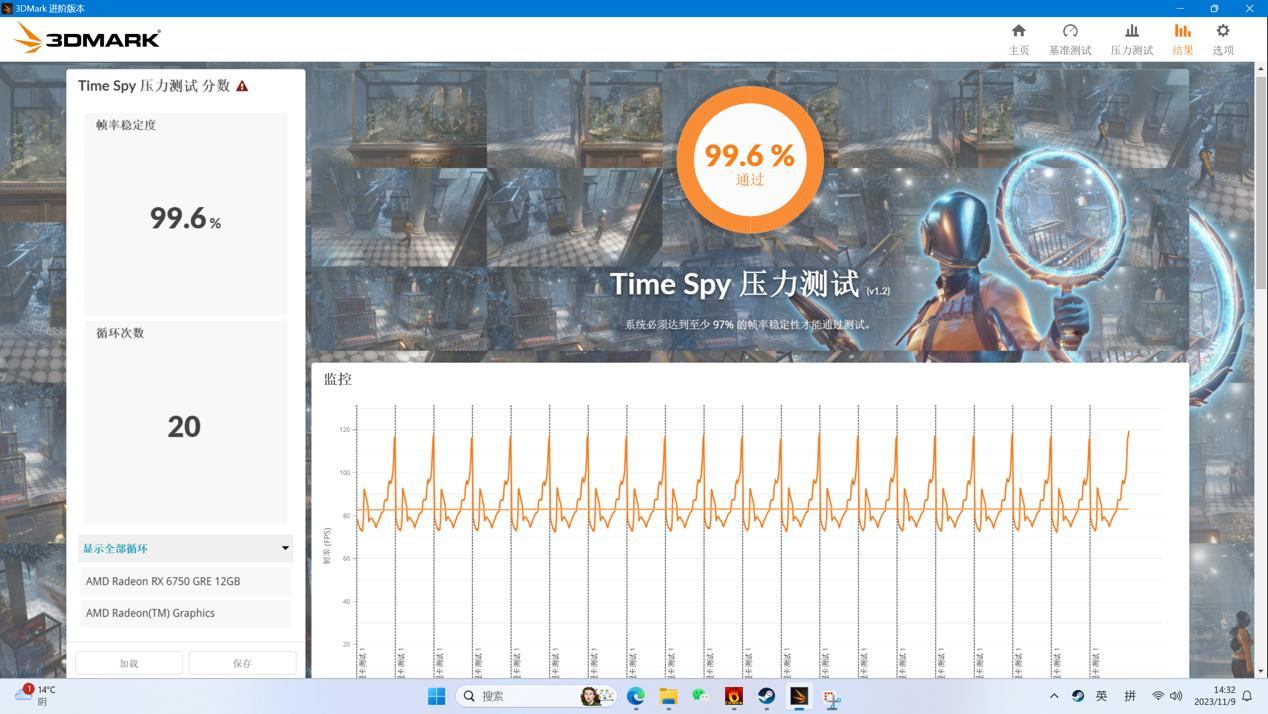Open WeChat from the taskbar
The width and height of the screenshot is (1268, 714).
[x=701, y=696]
